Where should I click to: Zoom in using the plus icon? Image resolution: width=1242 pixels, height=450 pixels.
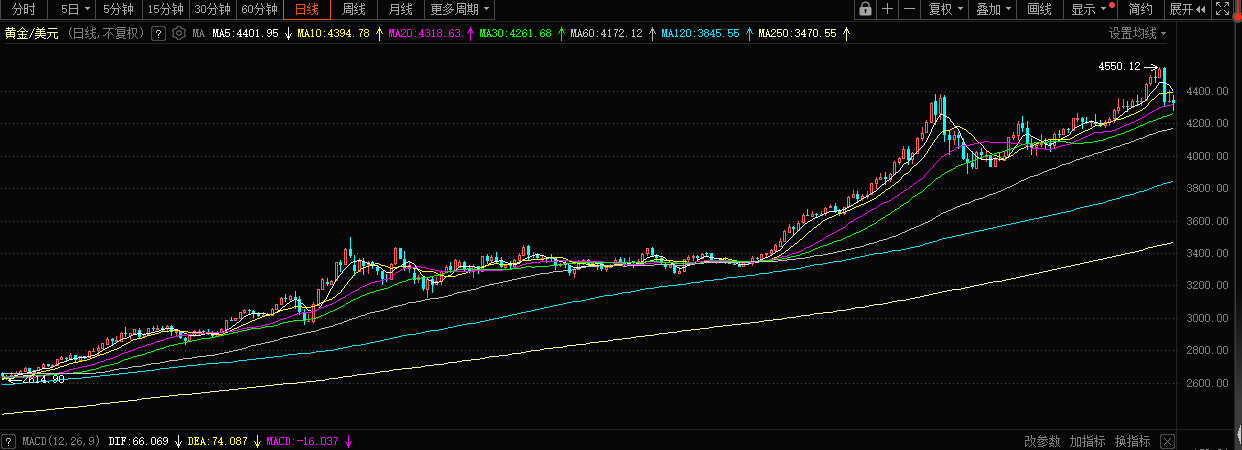pos(888,10)
